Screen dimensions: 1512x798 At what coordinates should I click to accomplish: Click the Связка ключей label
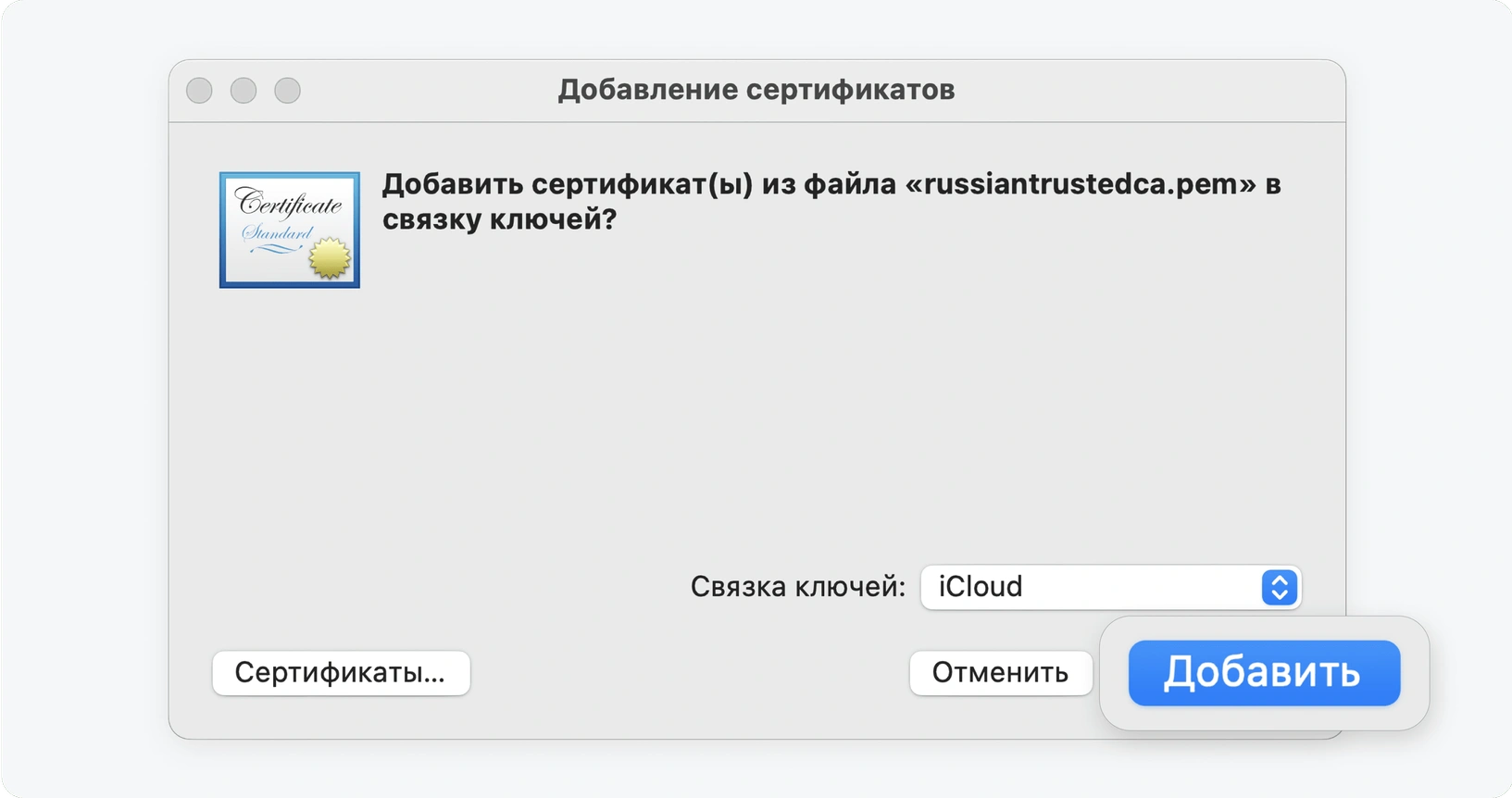coord(798,587)
